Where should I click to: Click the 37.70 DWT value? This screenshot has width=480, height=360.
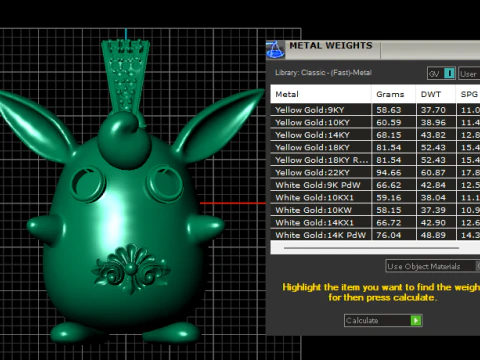coord(433,110)
